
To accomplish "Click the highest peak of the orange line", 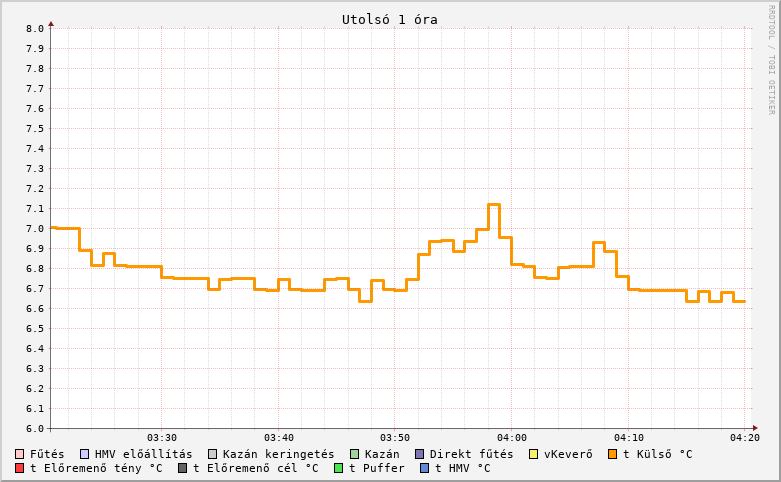I will (494, 204).
